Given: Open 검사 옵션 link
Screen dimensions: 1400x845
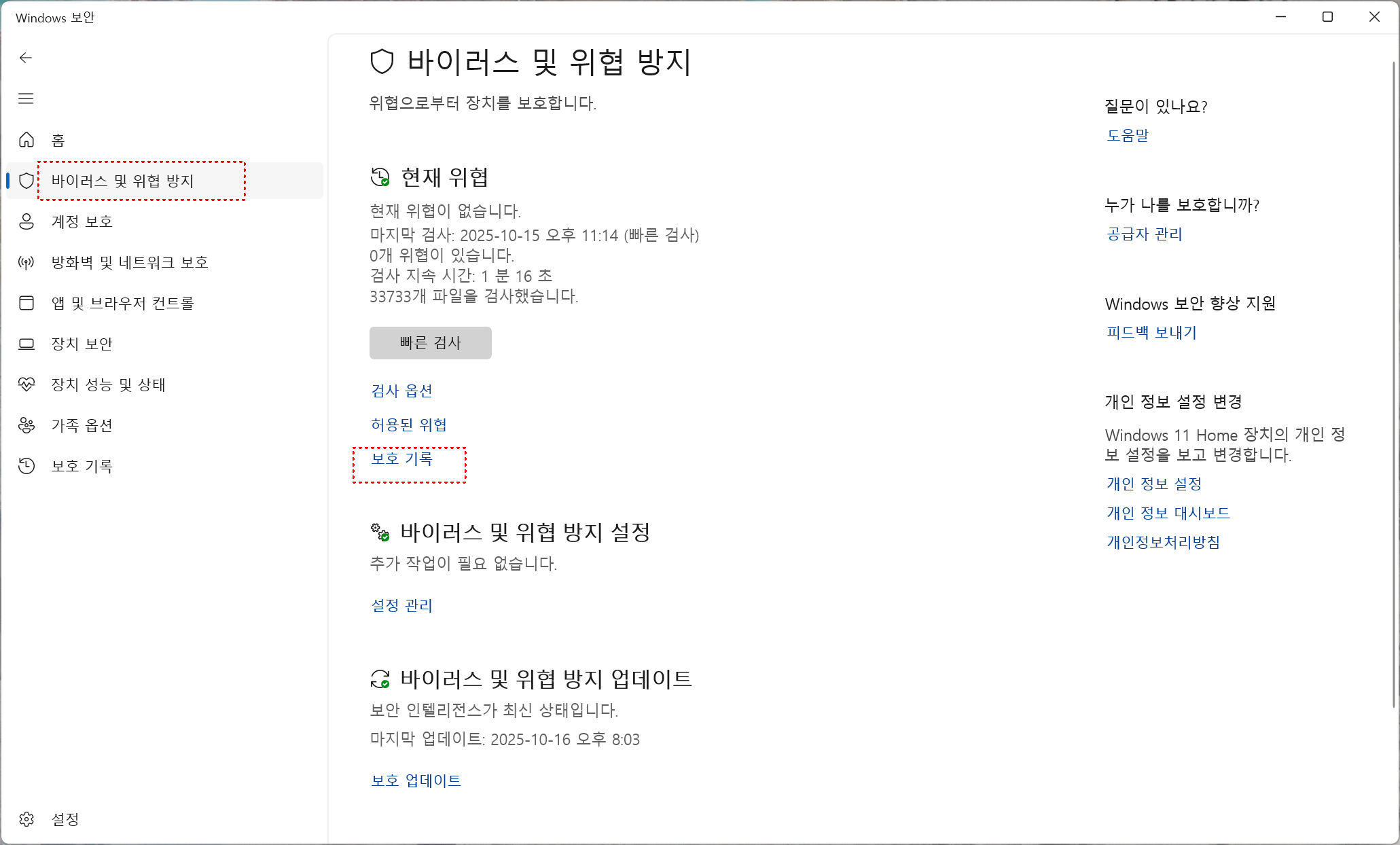Looking at the screenshot, I should (401, 391).
